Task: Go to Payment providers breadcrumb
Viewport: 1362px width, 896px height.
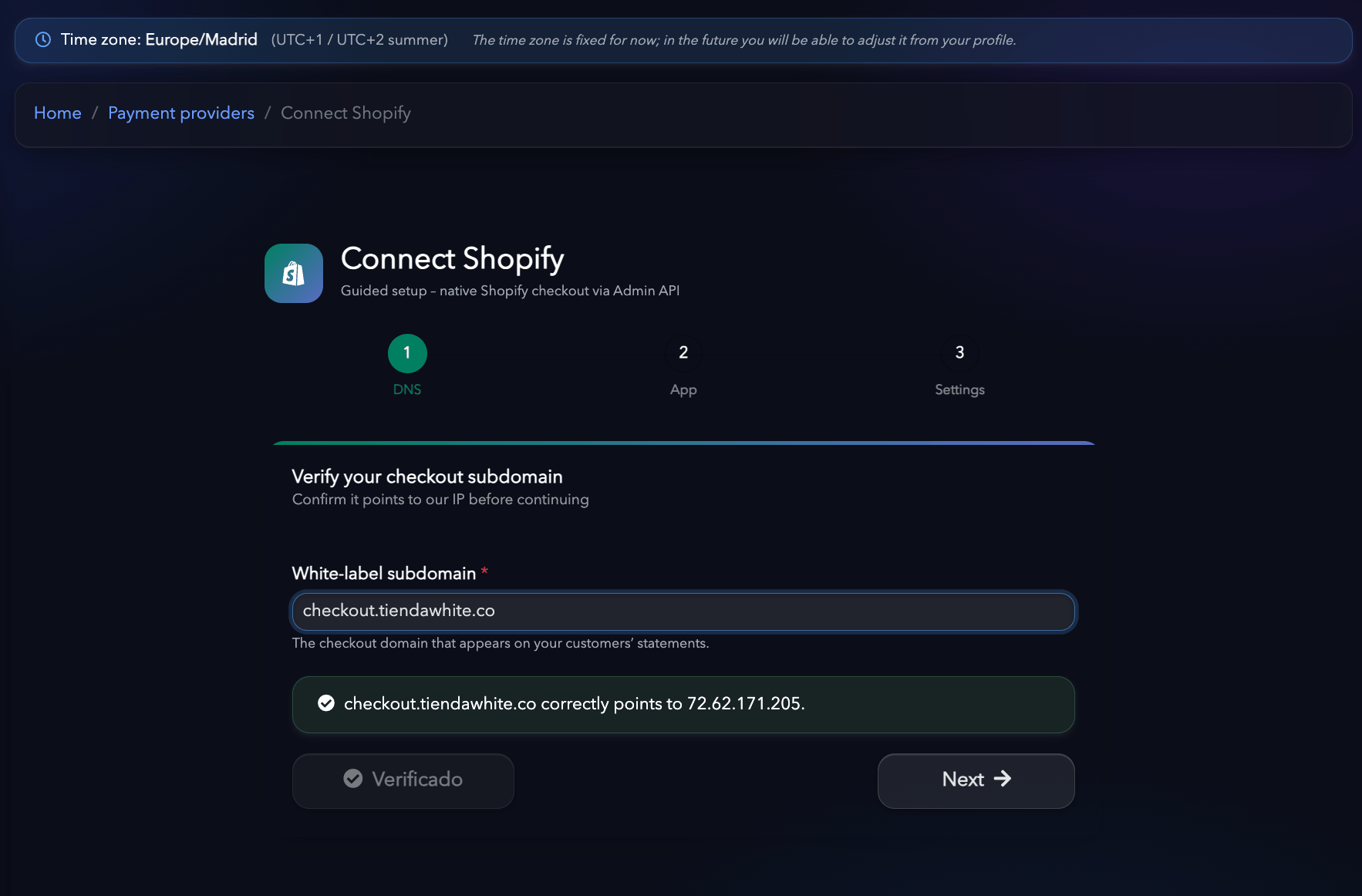Action: (x=181, y=113)
